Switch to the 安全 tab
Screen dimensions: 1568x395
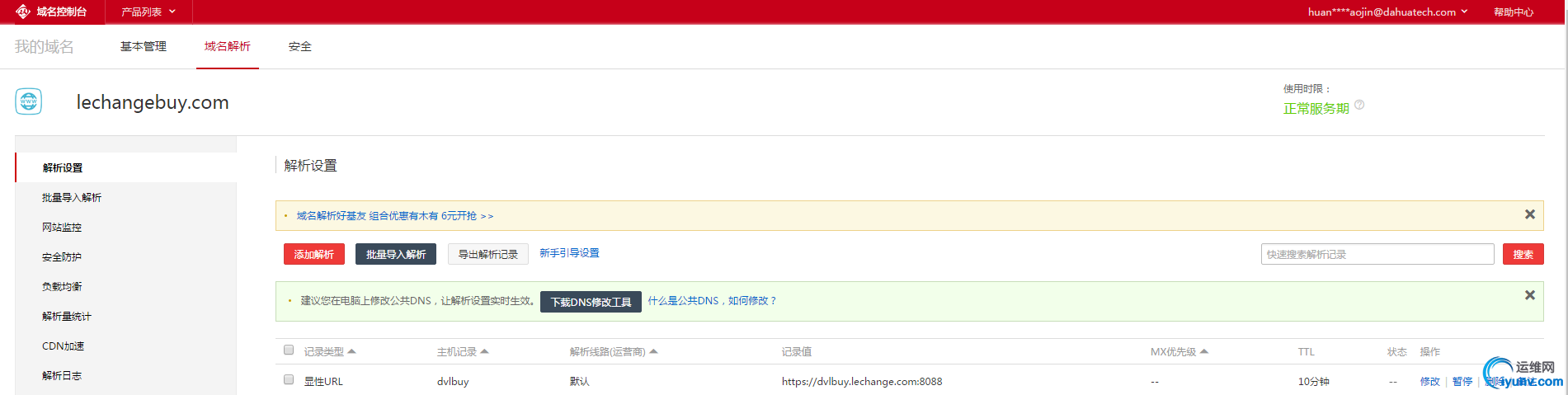(300, 46)
